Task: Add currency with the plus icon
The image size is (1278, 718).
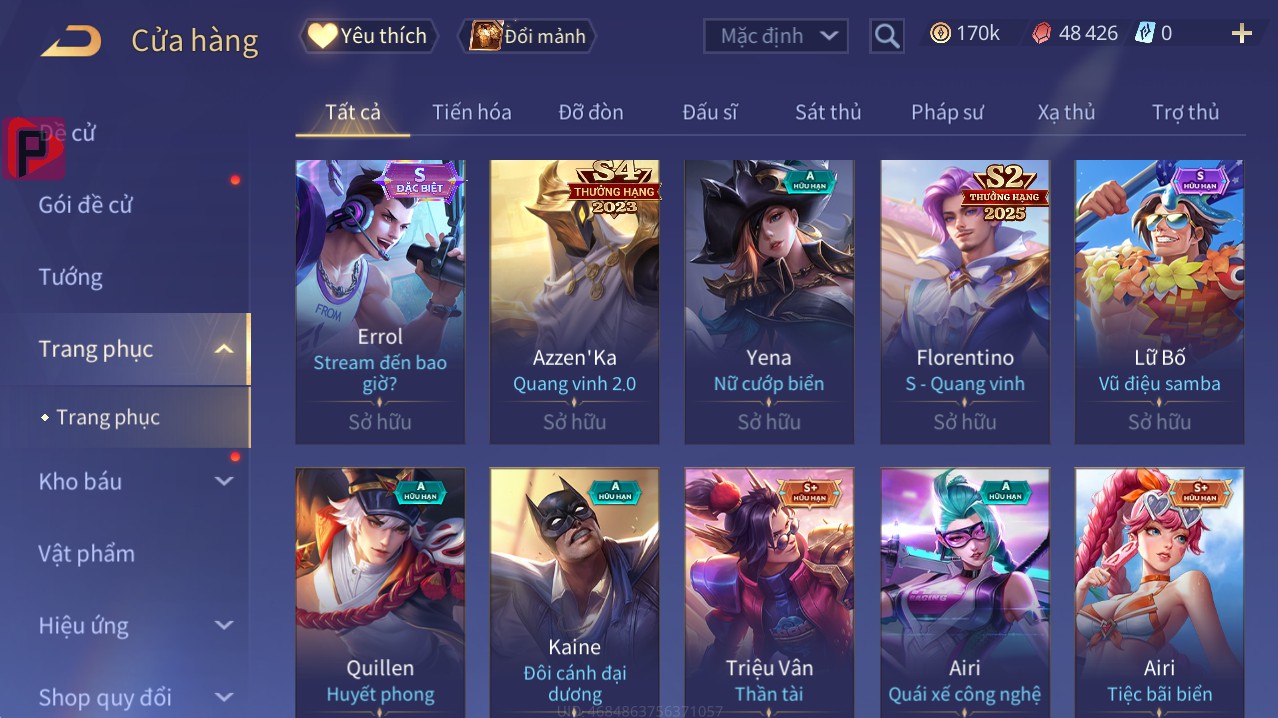Action: pos(1242,34)
